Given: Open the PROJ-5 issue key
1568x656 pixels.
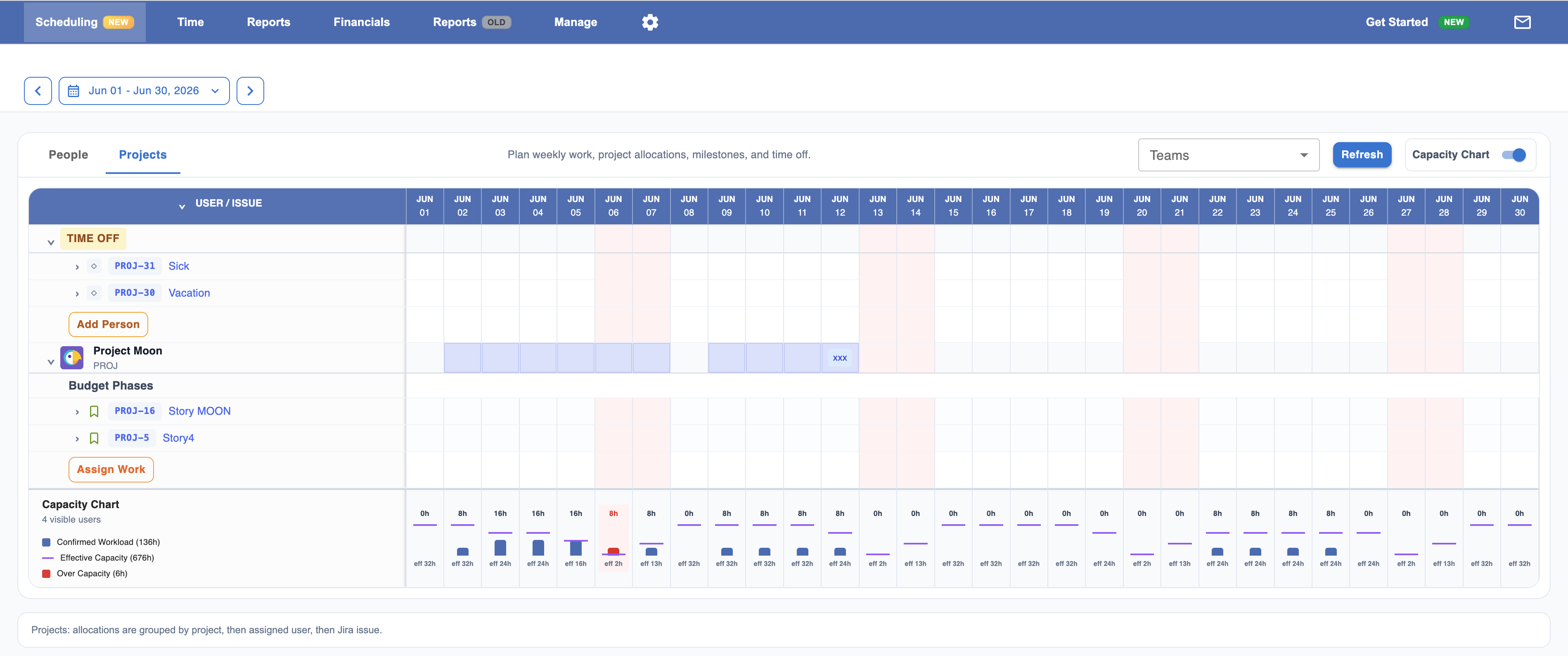Looking at the screenshot, I should tap(131, 438).
